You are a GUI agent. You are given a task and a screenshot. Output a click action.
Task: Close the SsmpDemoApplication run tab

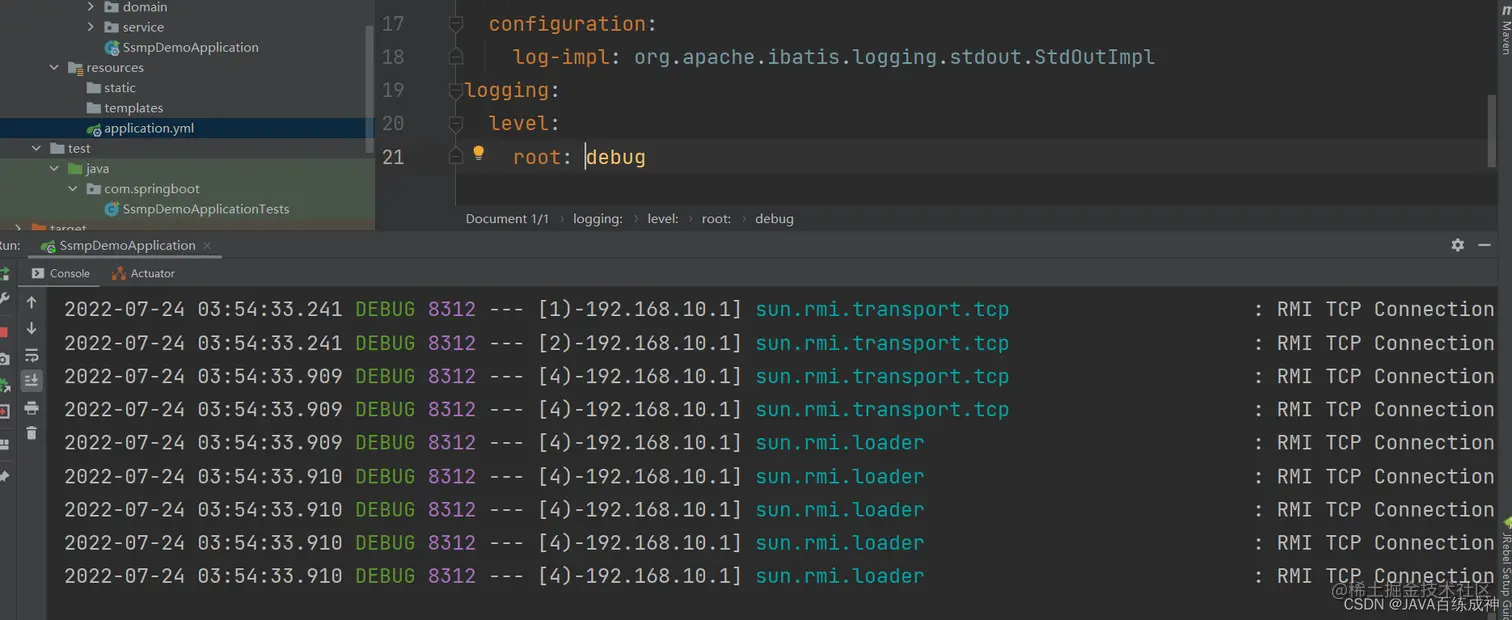[x=207, y=245]
